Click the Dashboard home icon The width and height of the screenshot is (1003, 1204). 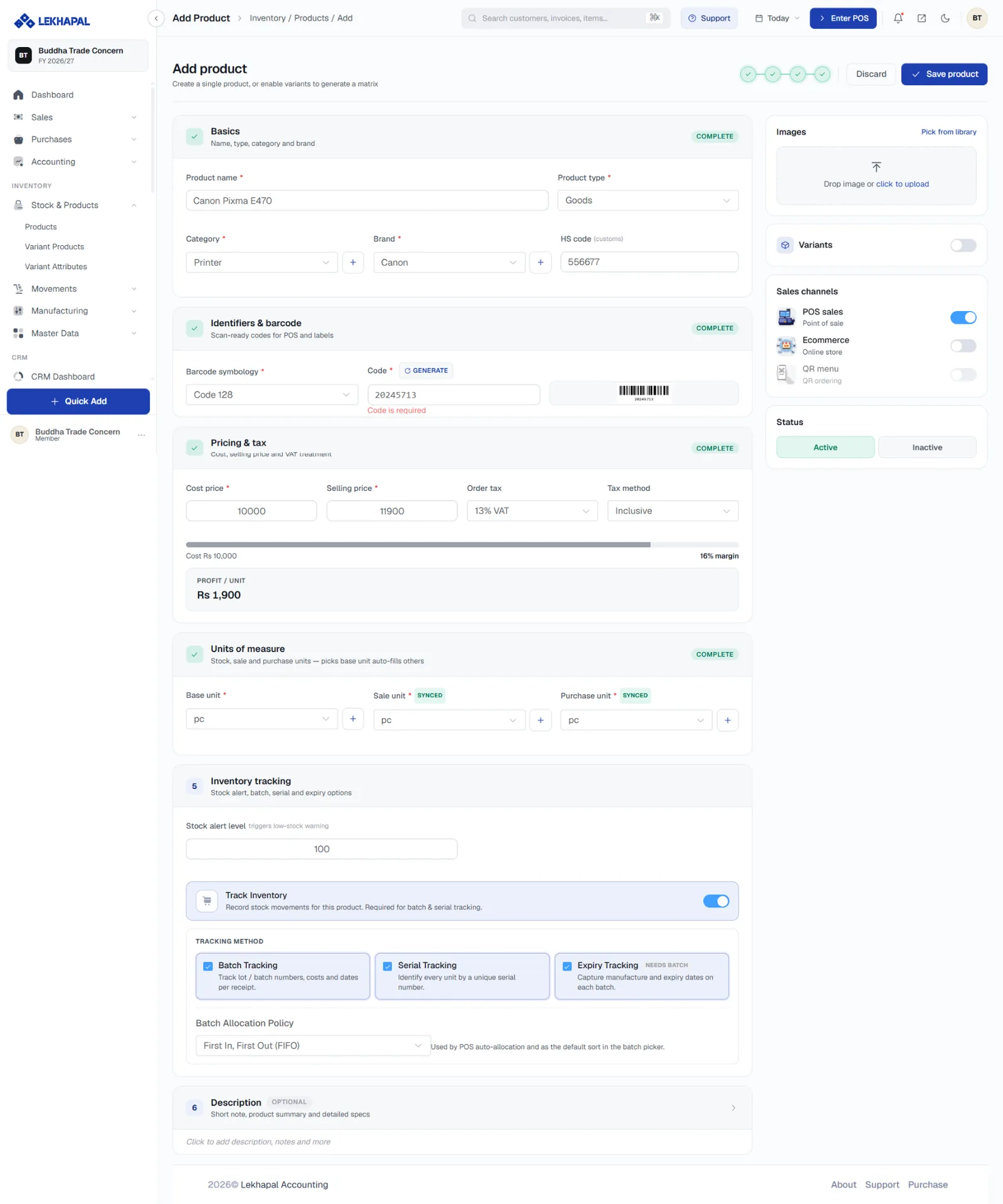click(18, 95)
